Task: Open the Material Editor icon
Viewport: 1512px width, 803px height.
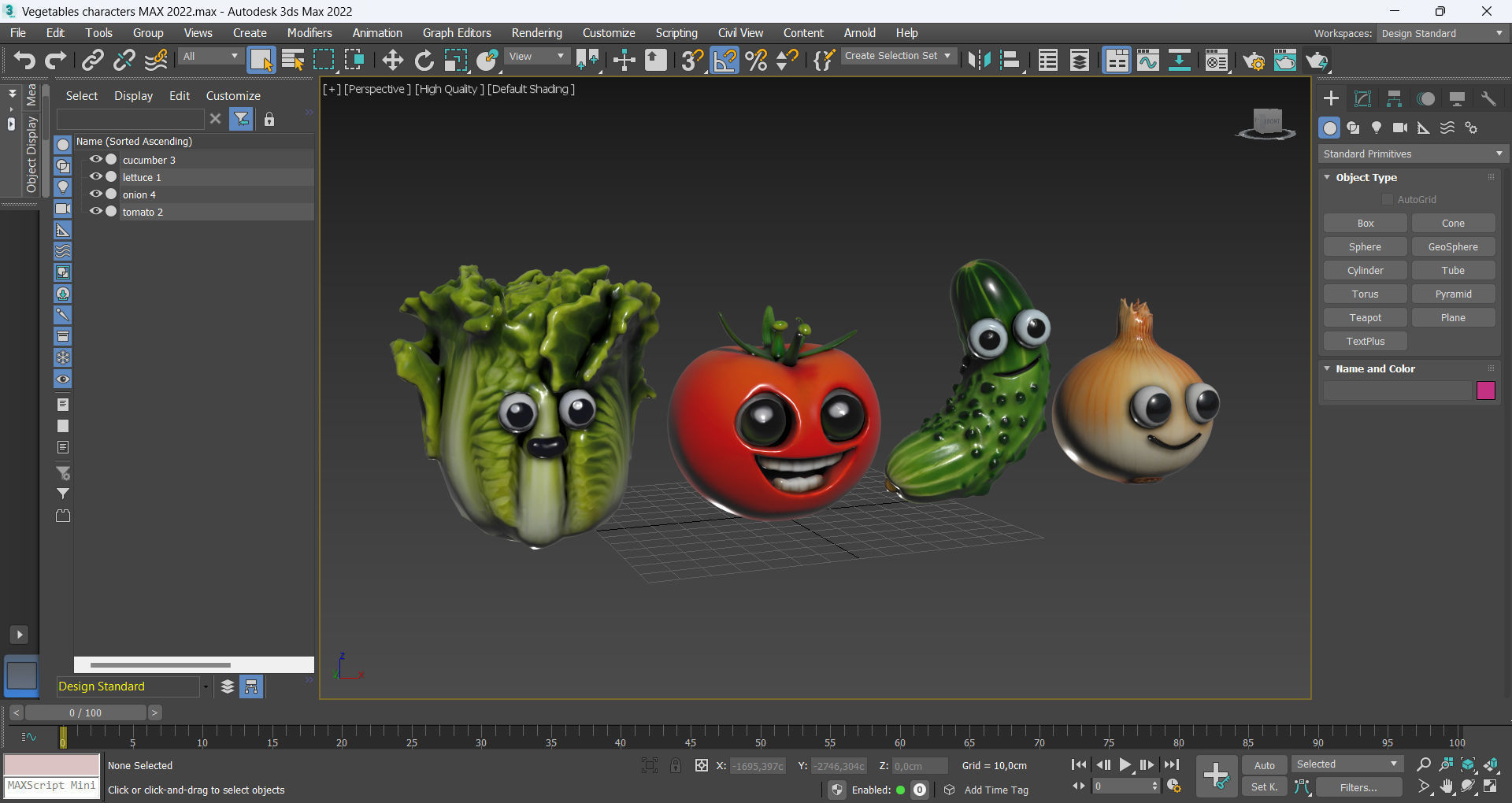Action: tap(1216, 60)
